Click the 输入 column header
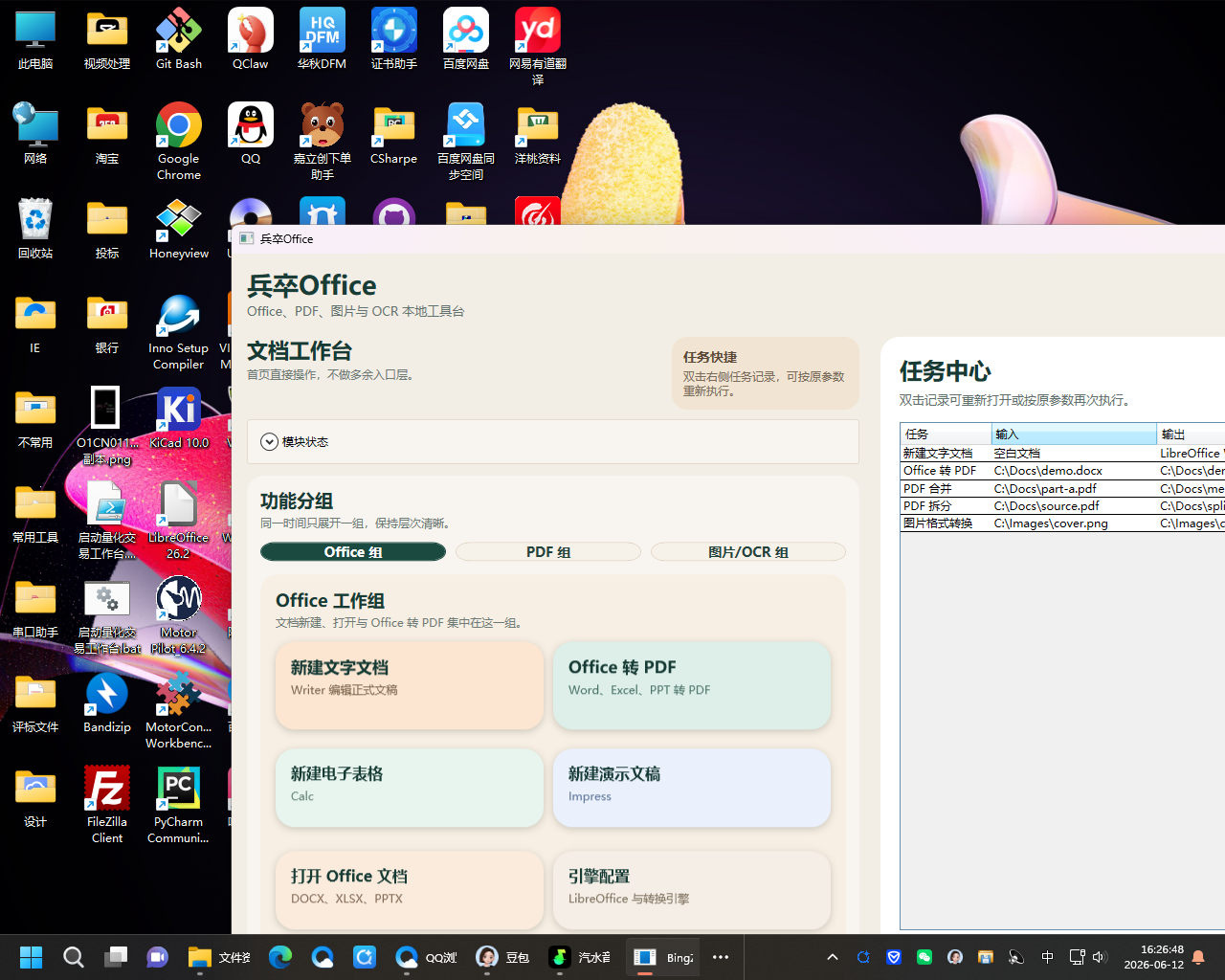This screenshot has width=1225, height=980. [x=1074, y=434]
